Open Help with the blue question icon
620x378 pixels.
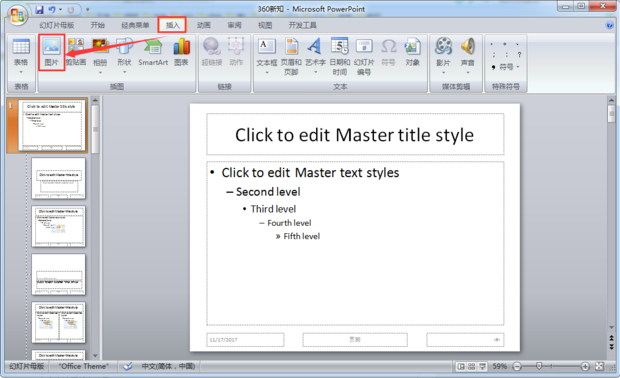(609, 25)
